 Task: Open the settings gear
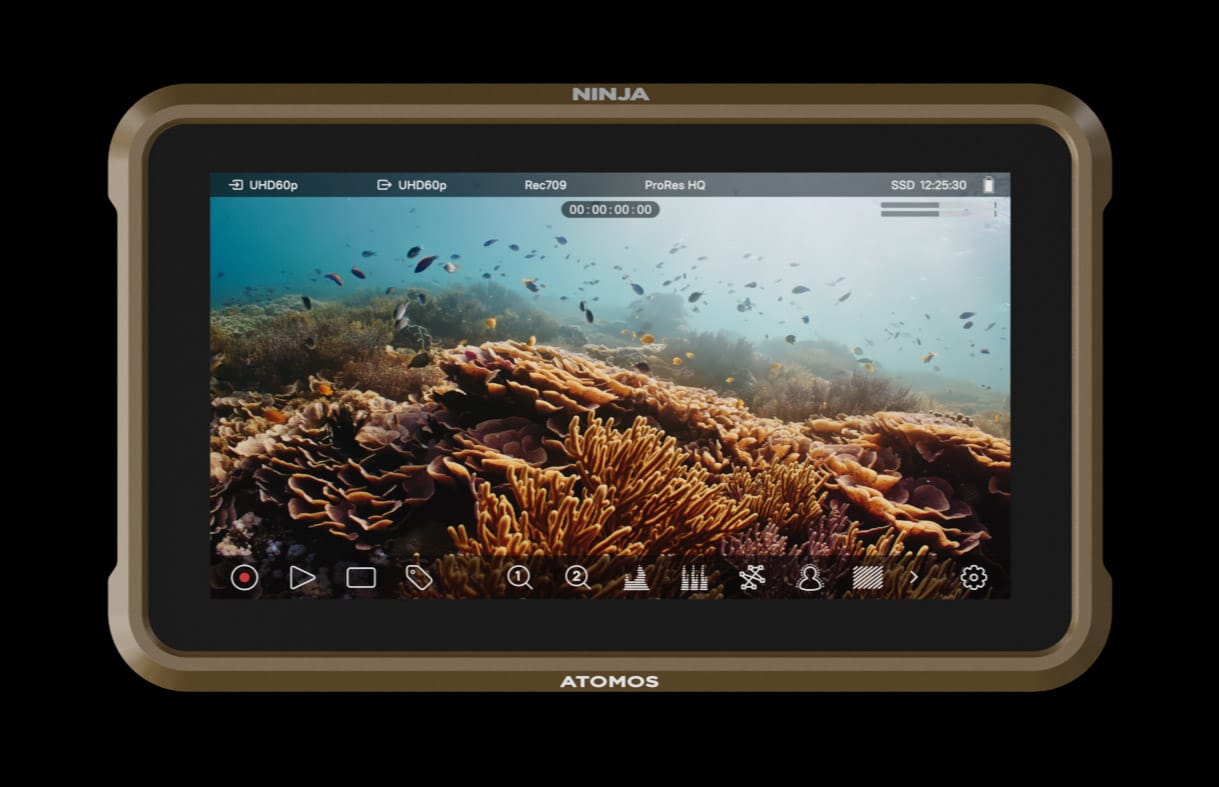pos(973,578)
